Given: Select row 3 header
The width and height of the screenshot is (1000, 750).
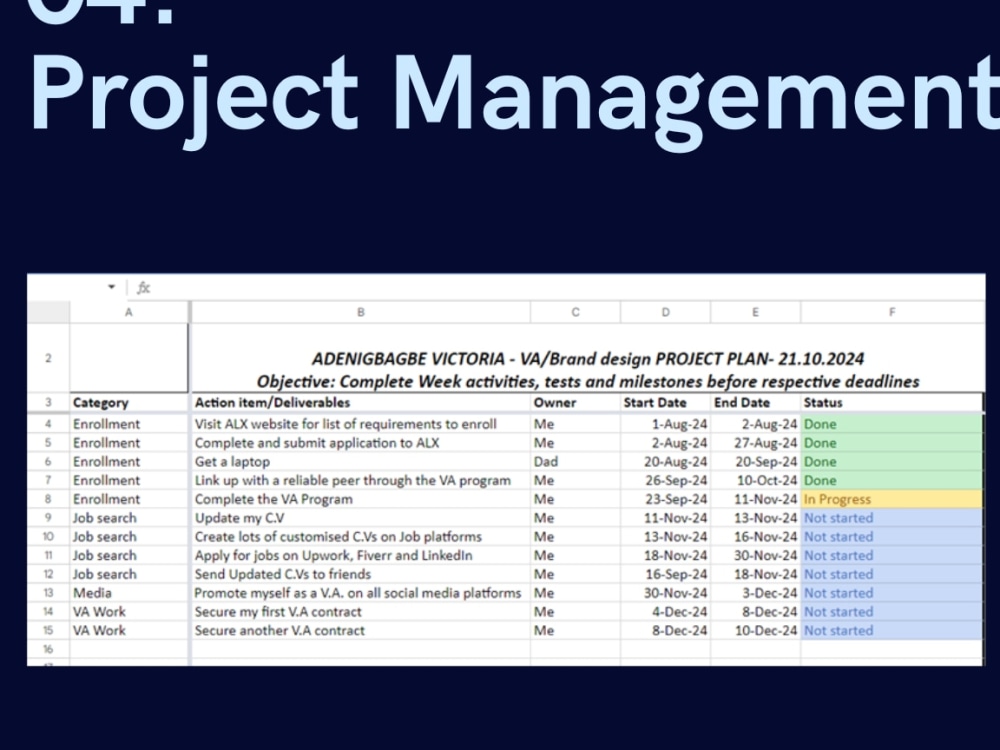Looking at the screenshot, I should pyautogui.click(x=48, y=403).
